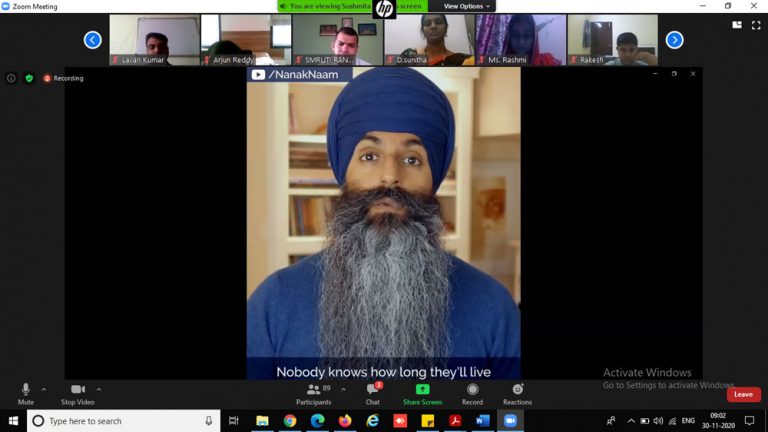Open Zoom app on taskbar
768x432 pixels.
pos(510,421)
